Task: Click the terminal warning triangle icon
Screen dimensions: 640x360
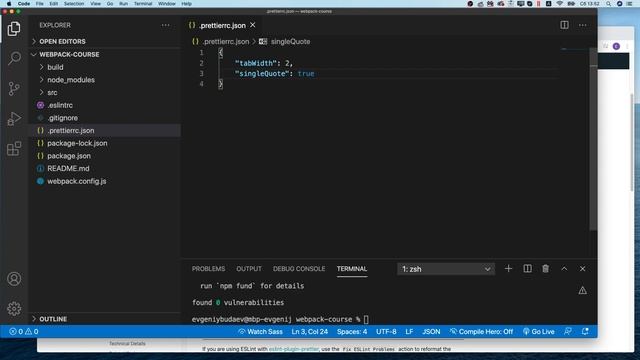Action: point(582,290)
